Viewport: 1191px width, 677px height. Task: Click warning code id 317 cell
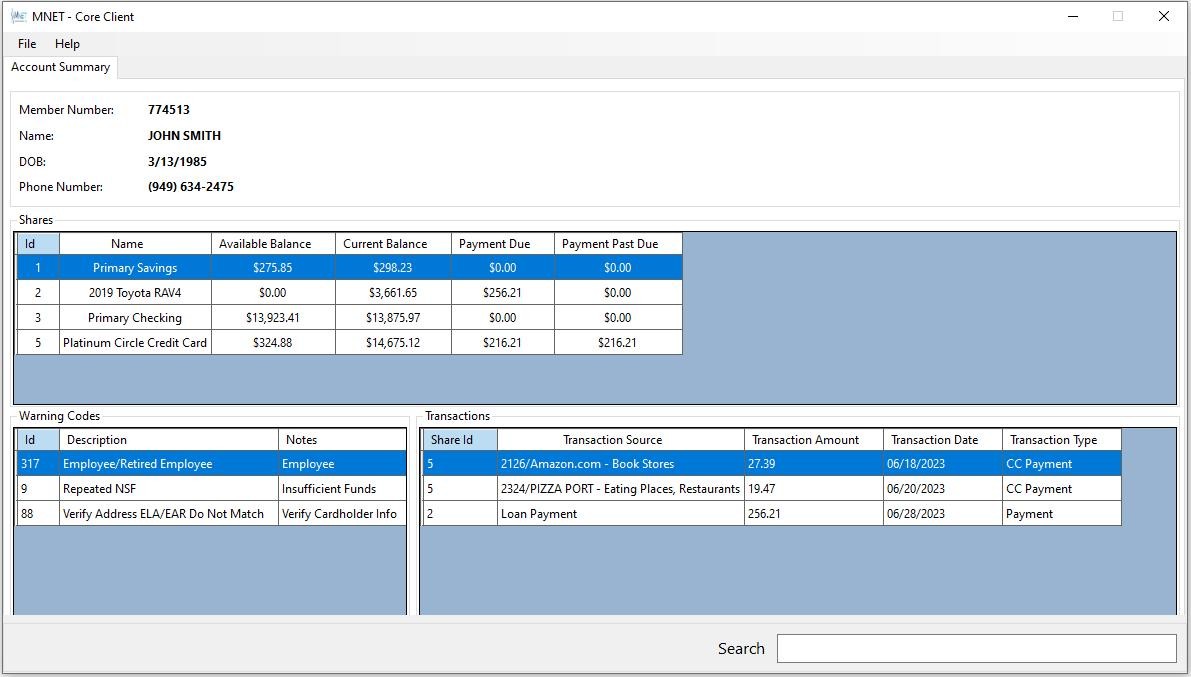tap(38, 463)
